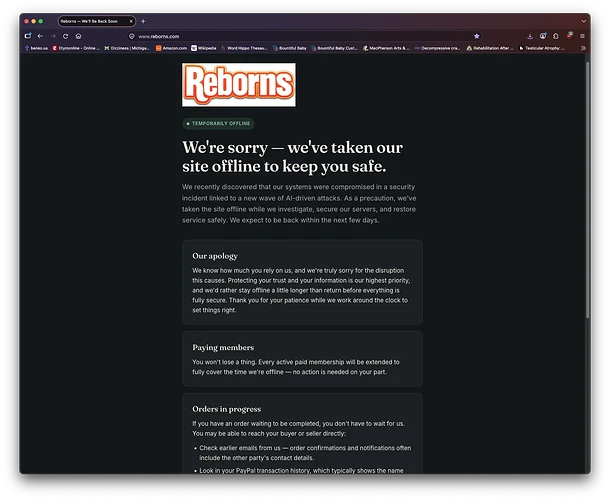The image size is (610, 500).
Task: Select the "Reborns — We'll Be Back Soon" tab
Action: point(97,21)
